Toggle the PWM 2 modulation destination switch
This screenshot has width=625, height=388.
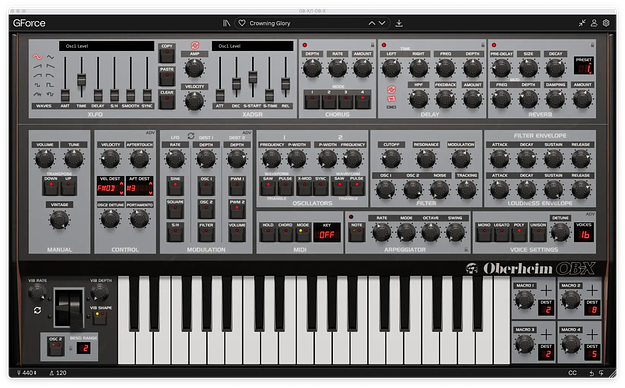237,209
